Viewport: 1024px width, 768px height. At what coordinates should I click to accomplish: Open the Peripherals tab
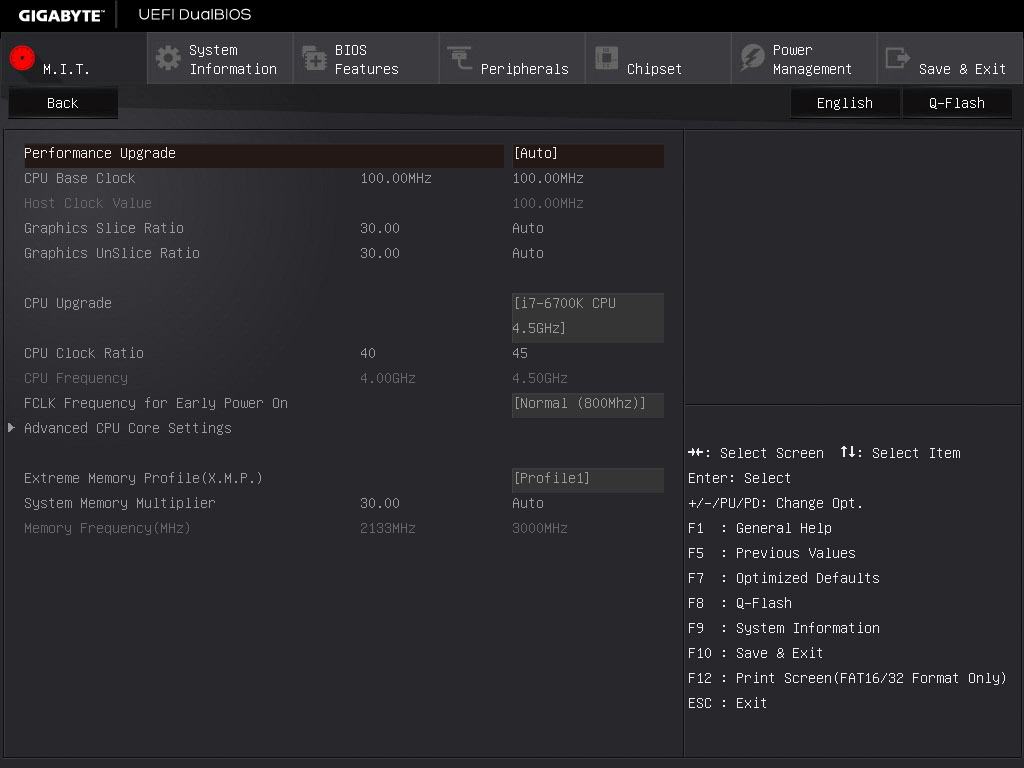coord(512,58)
